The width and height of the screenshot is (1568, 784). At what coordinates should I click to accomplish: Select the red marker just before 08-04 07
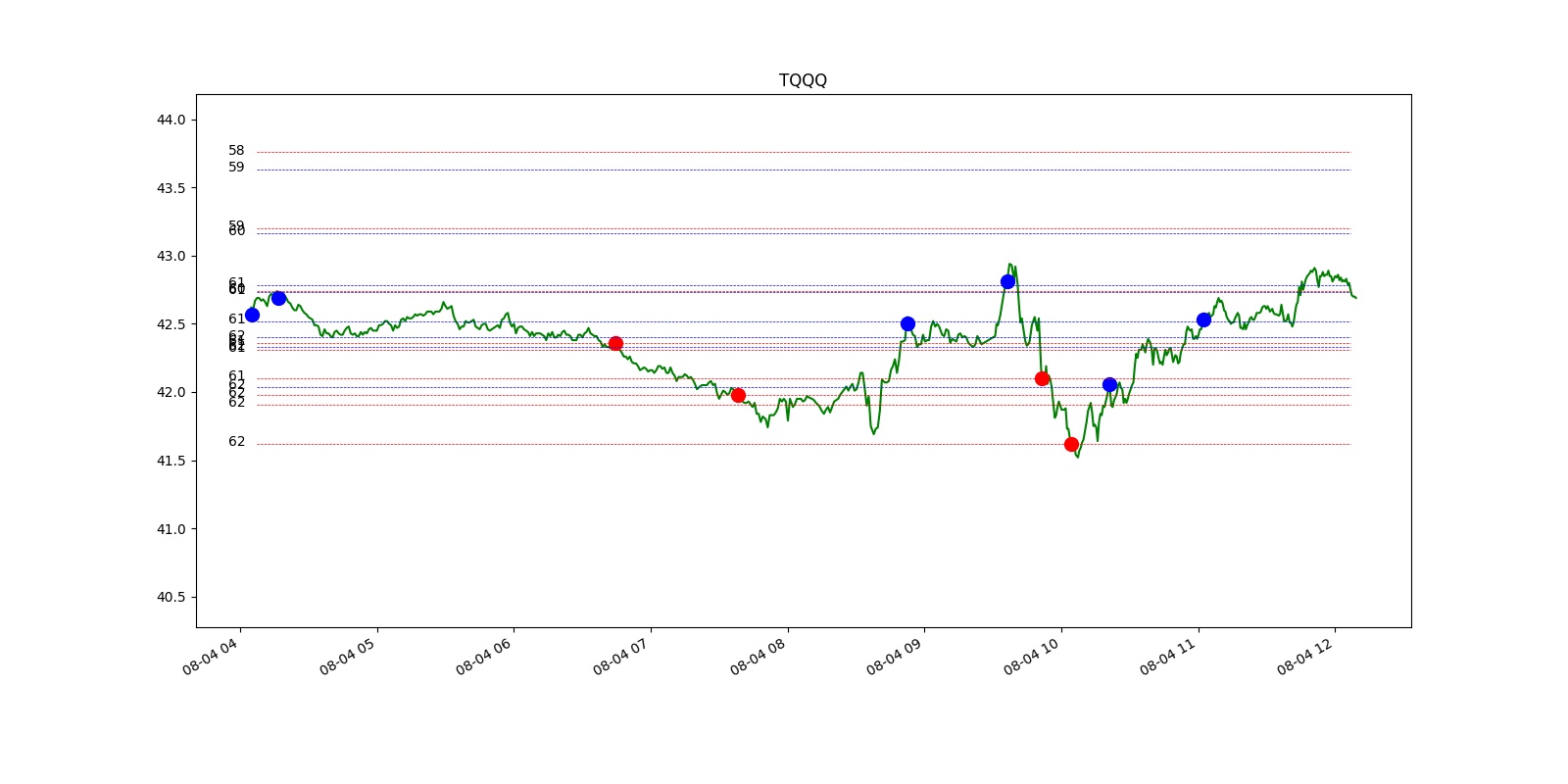(x=615, y=343)
